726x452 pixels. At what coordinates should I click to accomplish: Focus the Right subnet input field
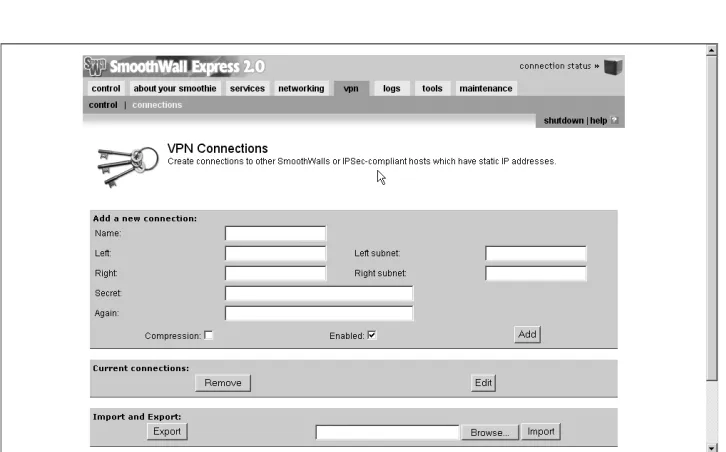point(536,273)
